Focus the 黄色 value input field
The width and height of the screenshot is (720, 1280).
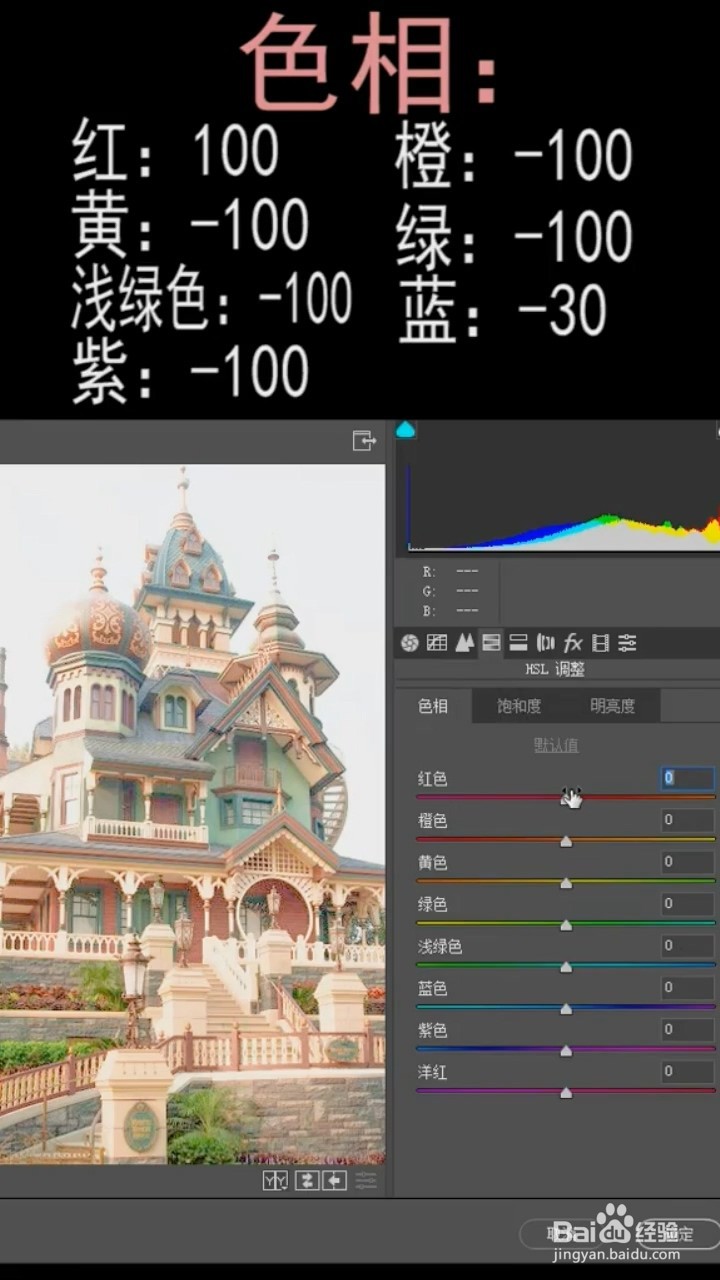coord(688,862)
